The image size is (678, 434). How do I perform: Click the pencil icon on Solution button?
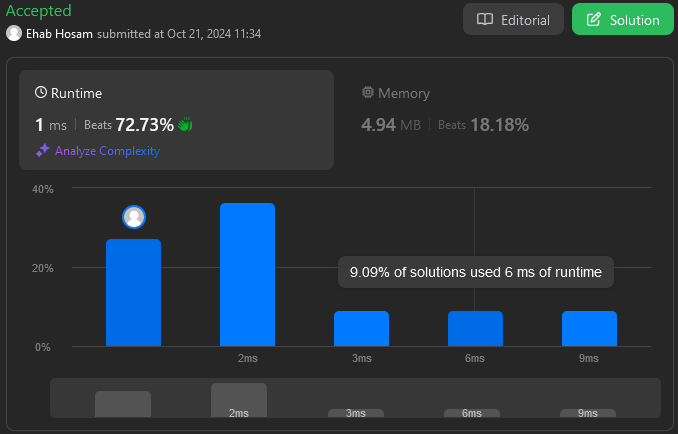(x=594, y=20)
